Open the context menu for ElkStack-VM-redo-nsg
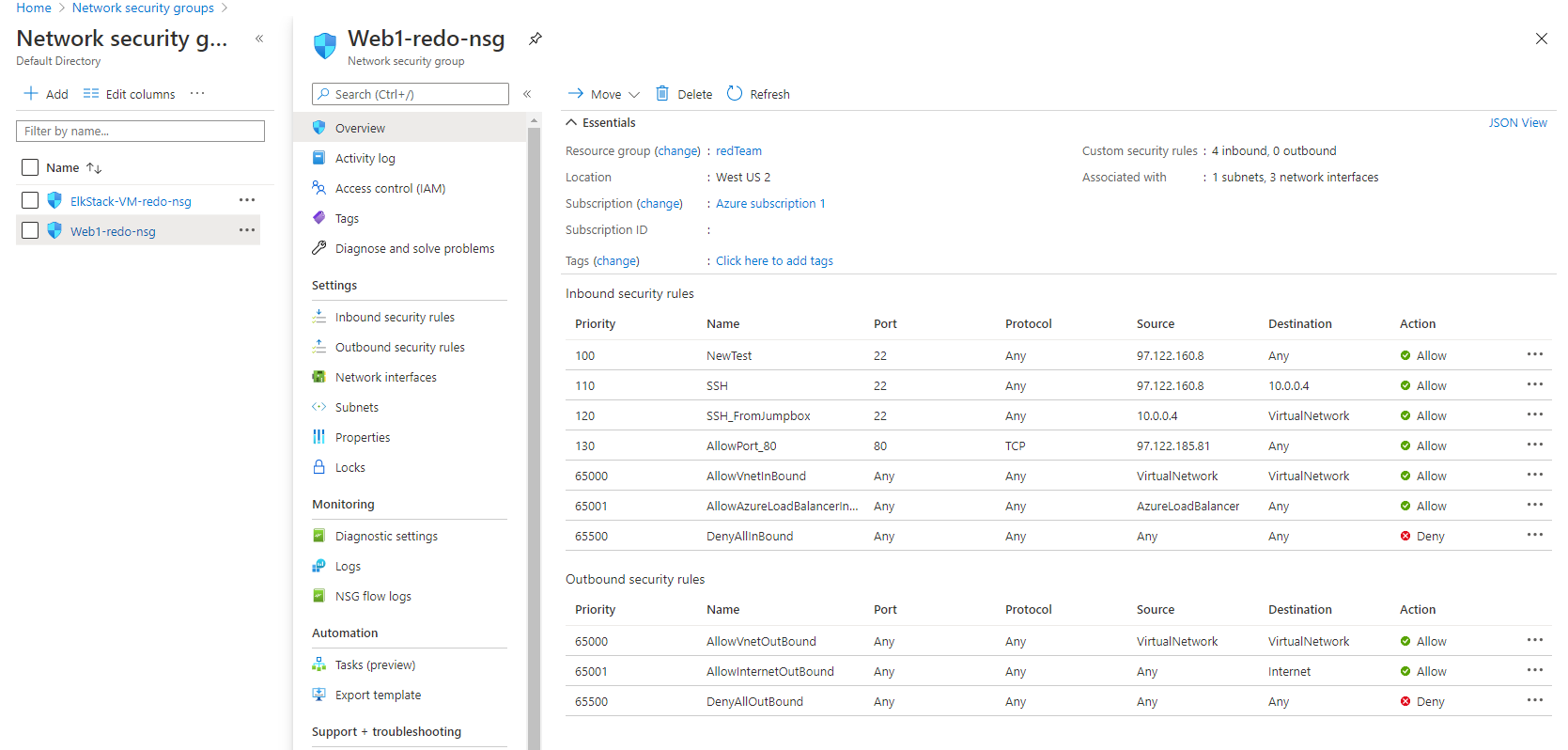1568x750 pixels. tap(247, 200)
